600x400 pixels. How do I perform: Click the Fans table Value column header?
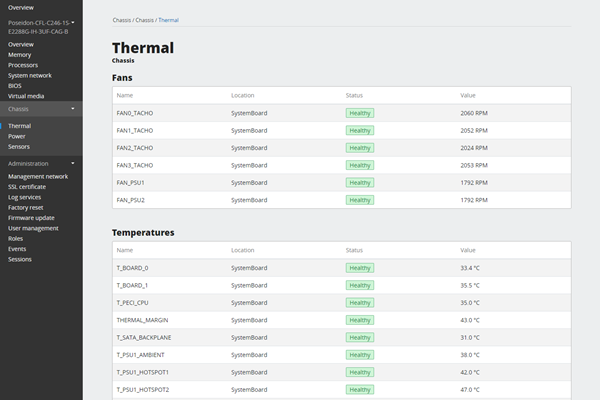(x=468, y=95)
